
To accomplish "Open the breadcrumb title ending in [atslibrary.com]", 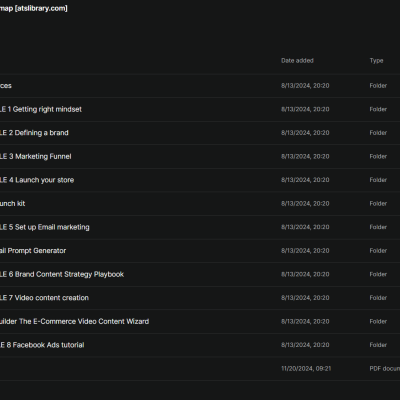I will click(34, 8).
